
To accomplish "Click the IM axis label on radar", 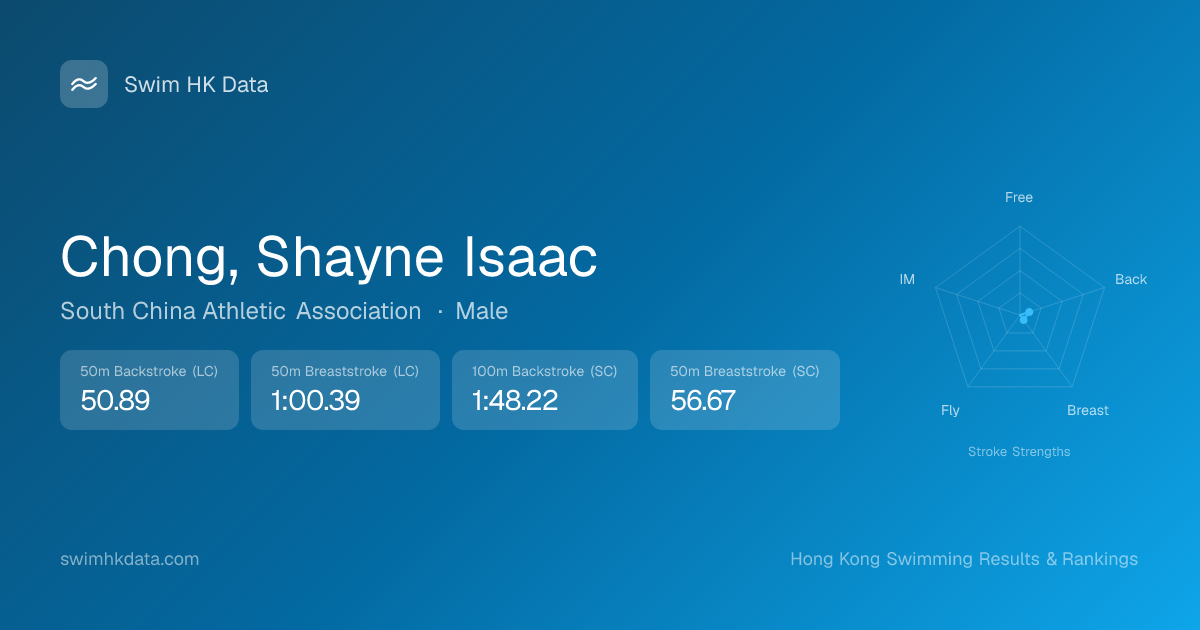I will pos(907,279).
